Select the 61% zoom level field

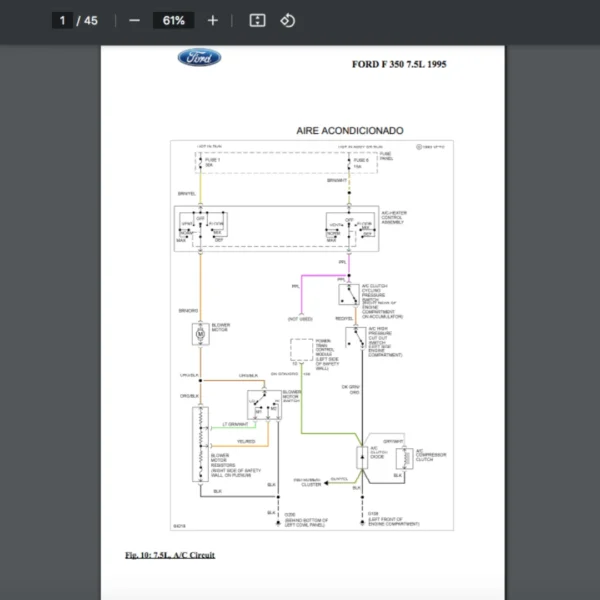point(173,20)
